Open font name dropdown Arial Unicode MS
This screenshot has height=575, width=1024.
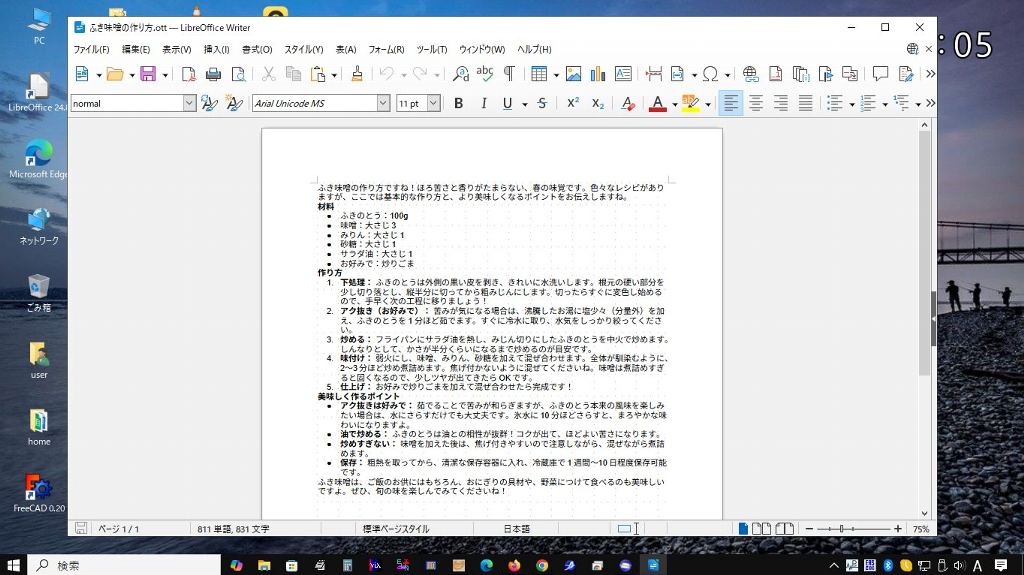point(383,103)
